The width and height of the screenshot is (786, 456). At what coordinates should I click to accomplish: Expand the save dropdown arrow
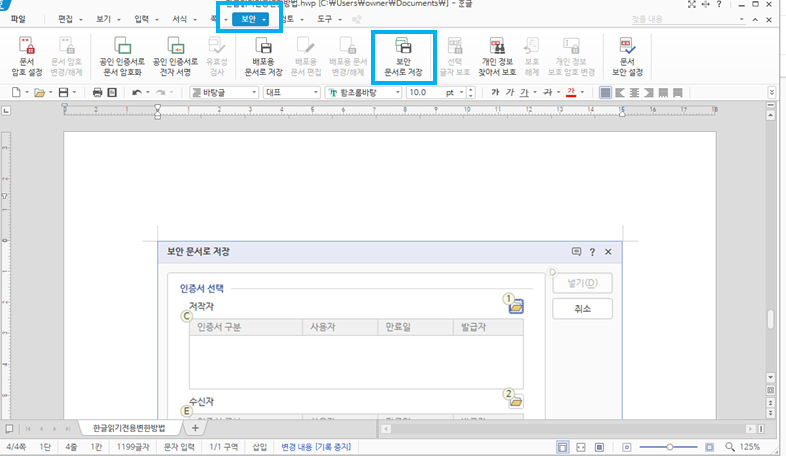point(74,93)
